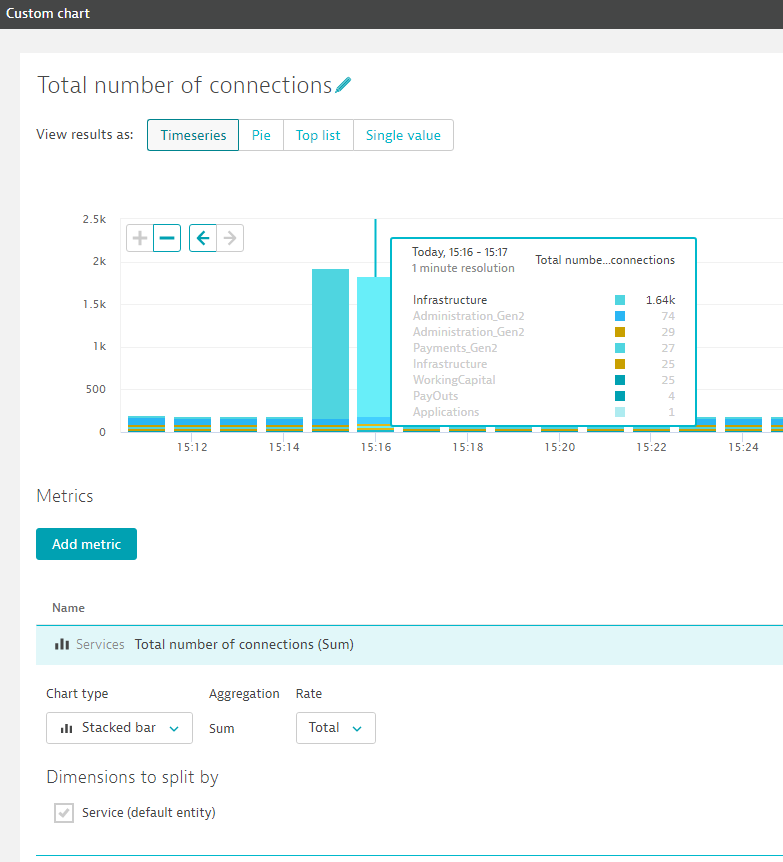Shift chart timeframe forward with right arrow
Image resolution: width=783 pixels, height=862 pixels.
[230, 238]
